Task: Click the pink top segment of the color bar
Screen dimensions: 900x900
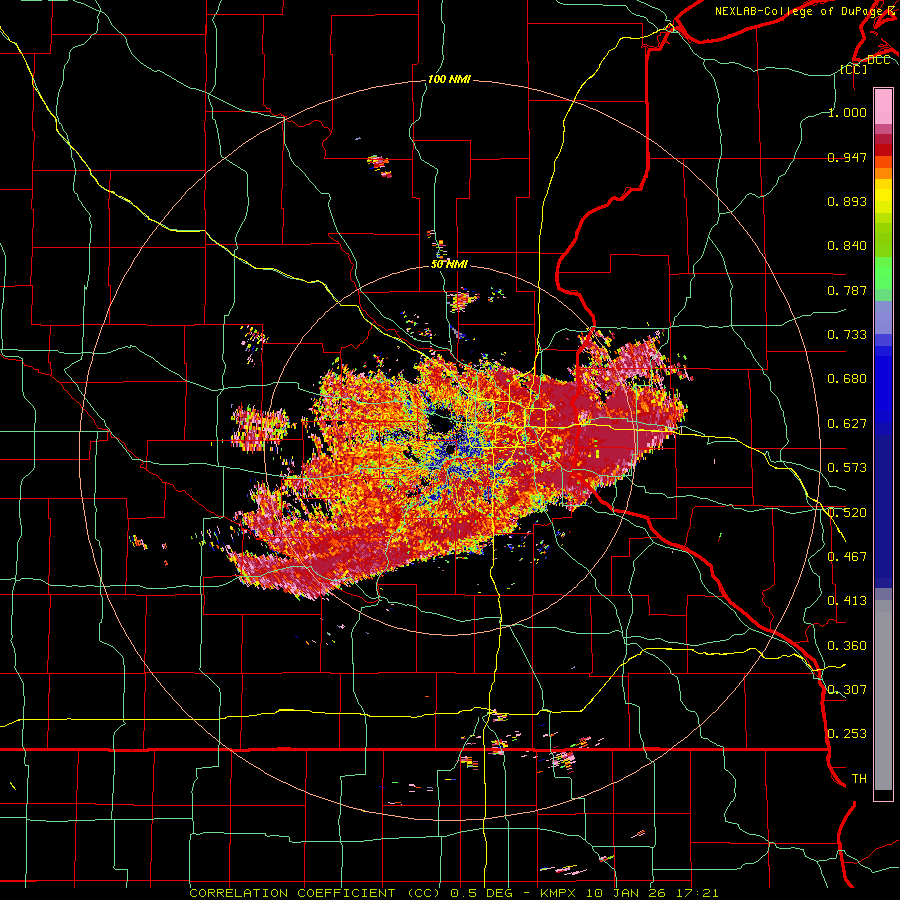Action: [883, 106]
